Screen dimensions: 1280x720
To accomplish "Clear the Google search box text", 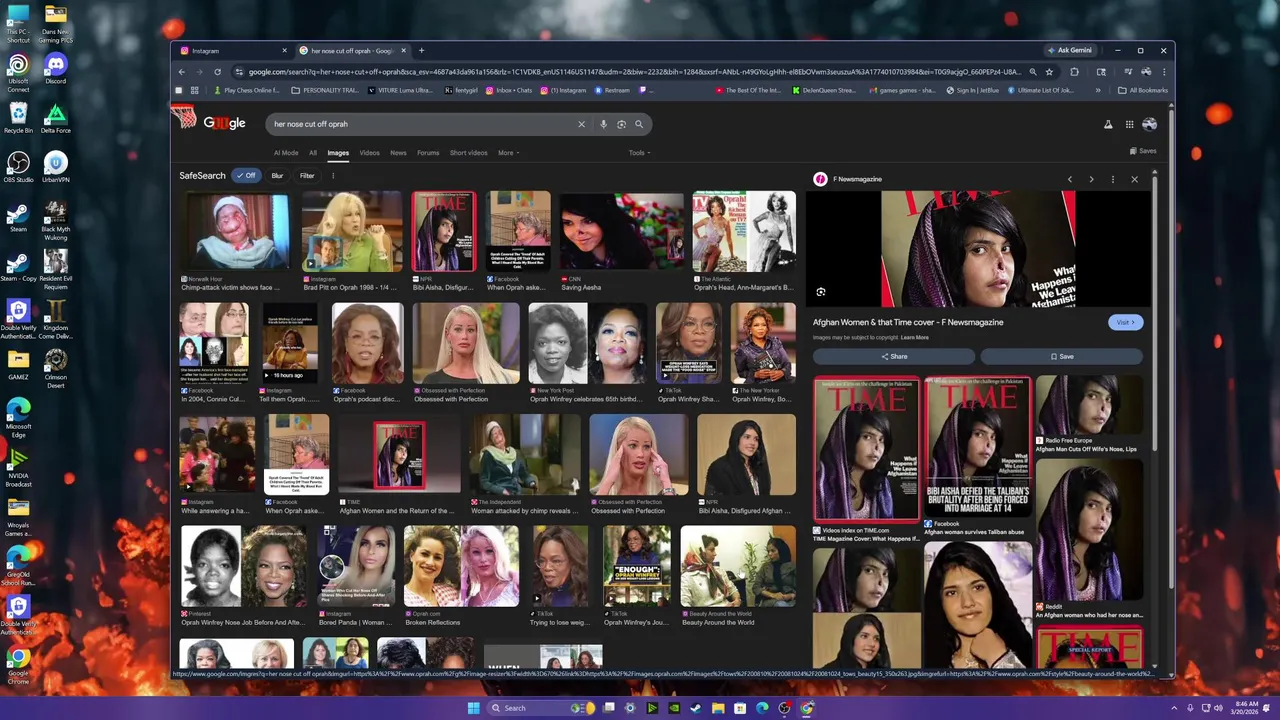I will click(581, 124).
